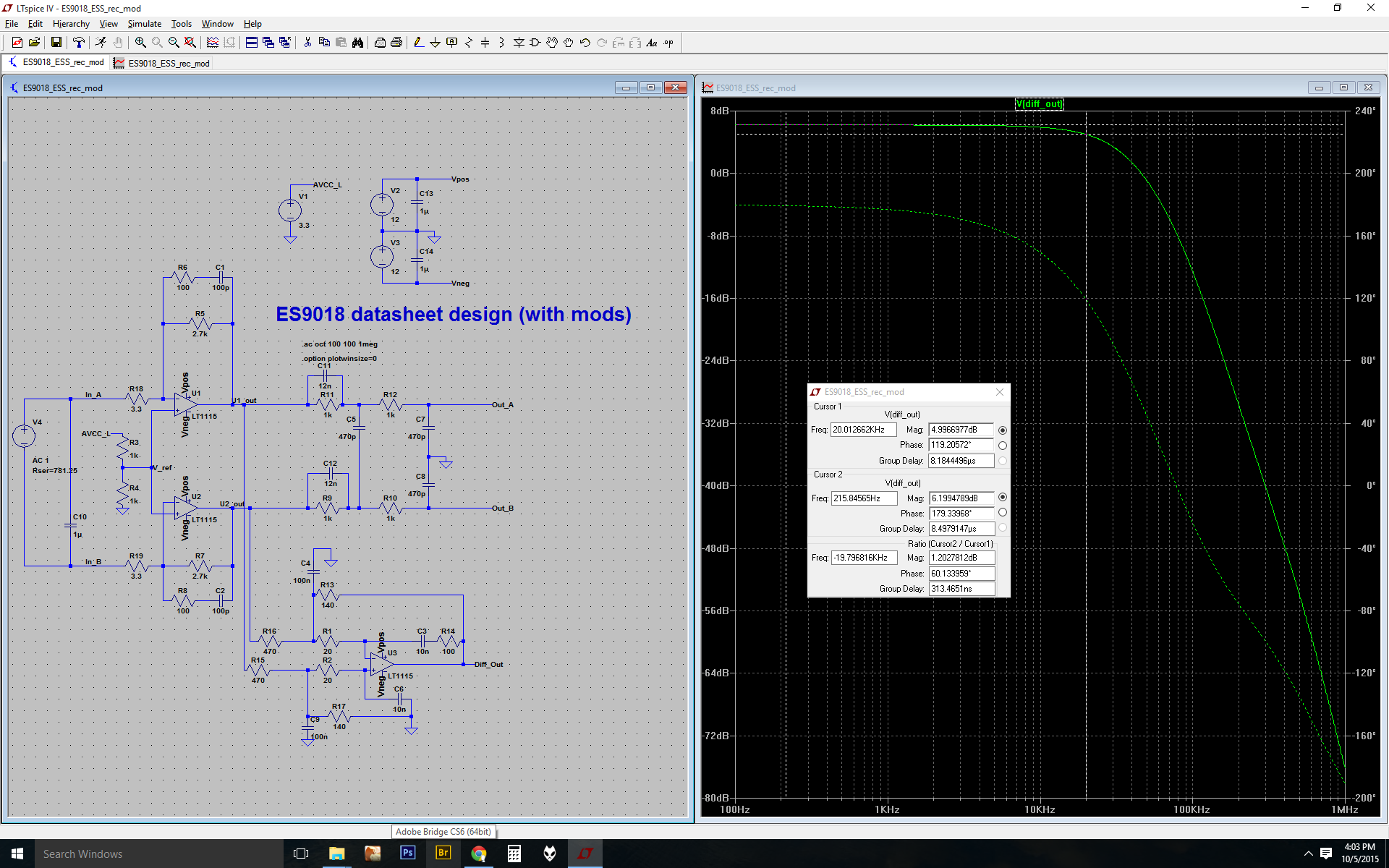Switch to the waveform ES9018_ESS_rec_mod tab

click(162, 64)
